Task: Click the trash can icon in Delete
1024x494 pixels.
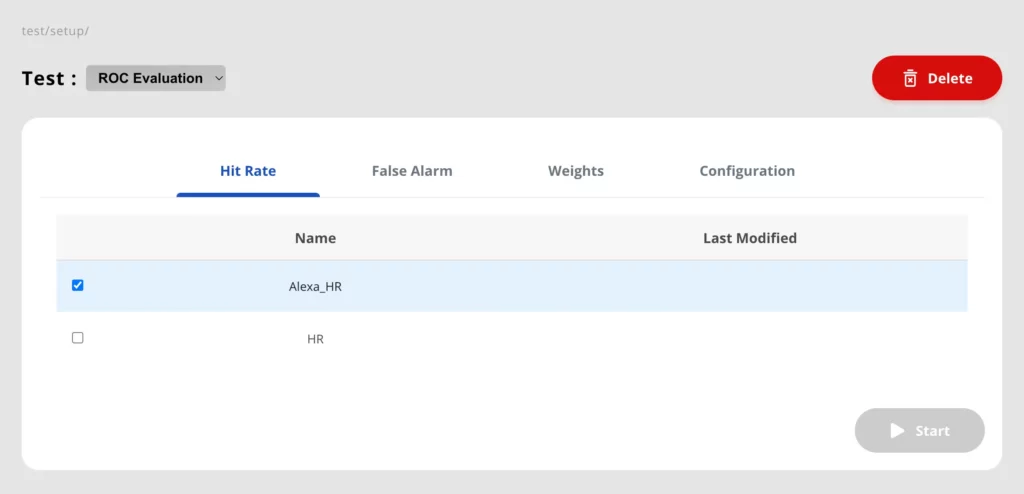Action: (910, 78)
